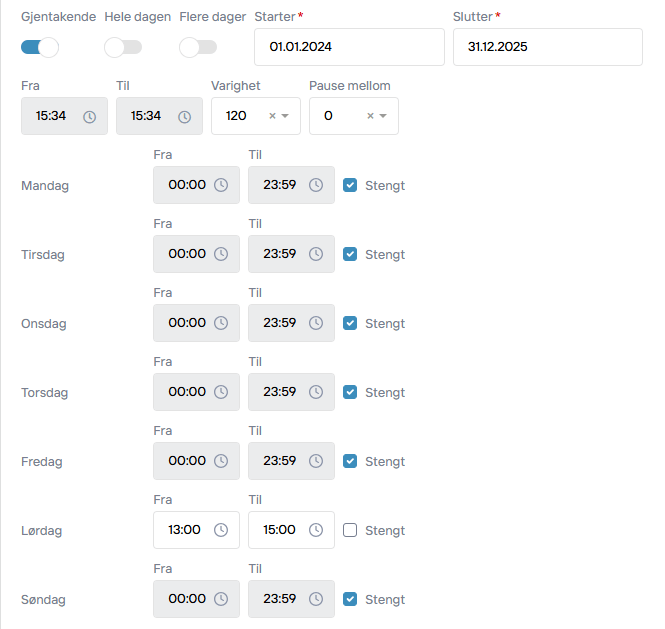Clear the Pause mellom value with x icon
The image size is (665, 629).
pos(370,116)
